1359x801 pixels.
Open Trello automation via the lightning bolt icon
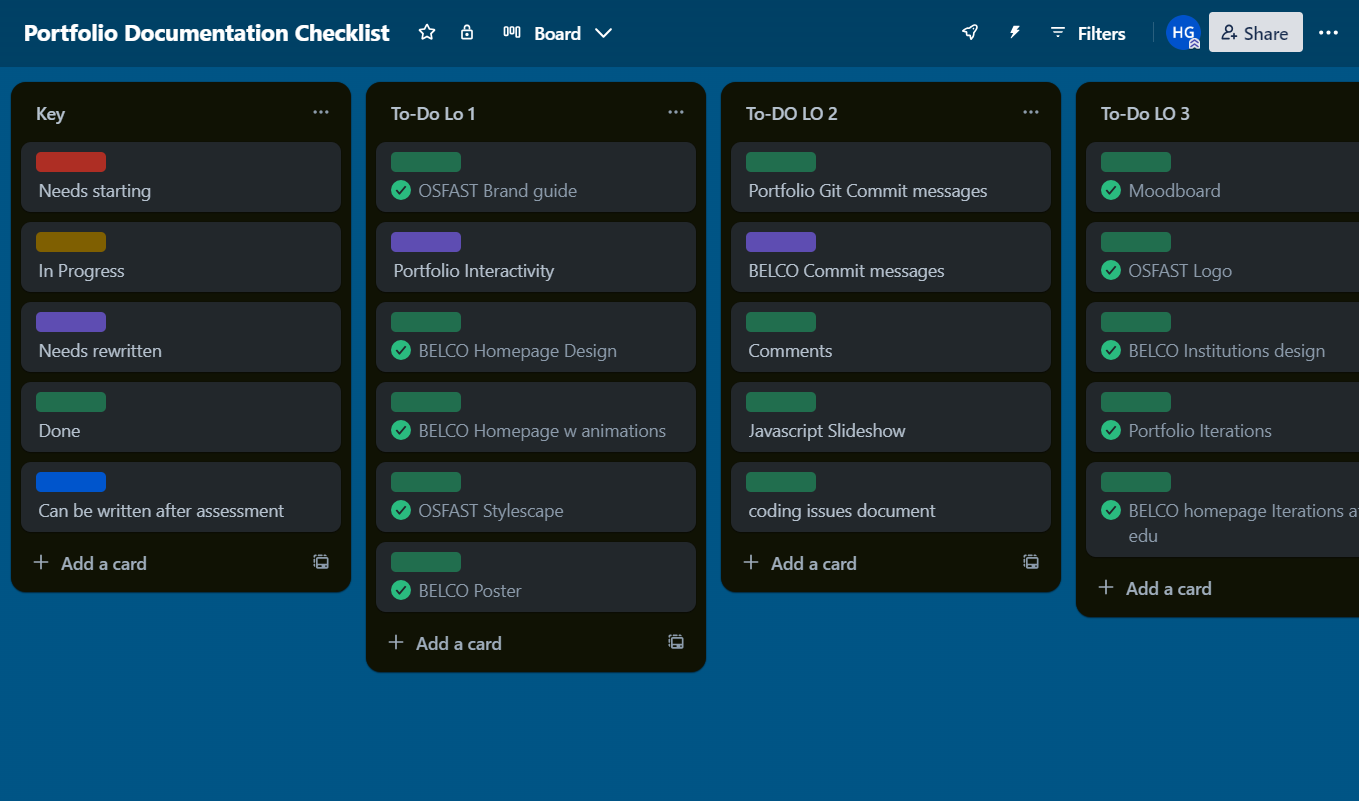[x=1014, y=32]
